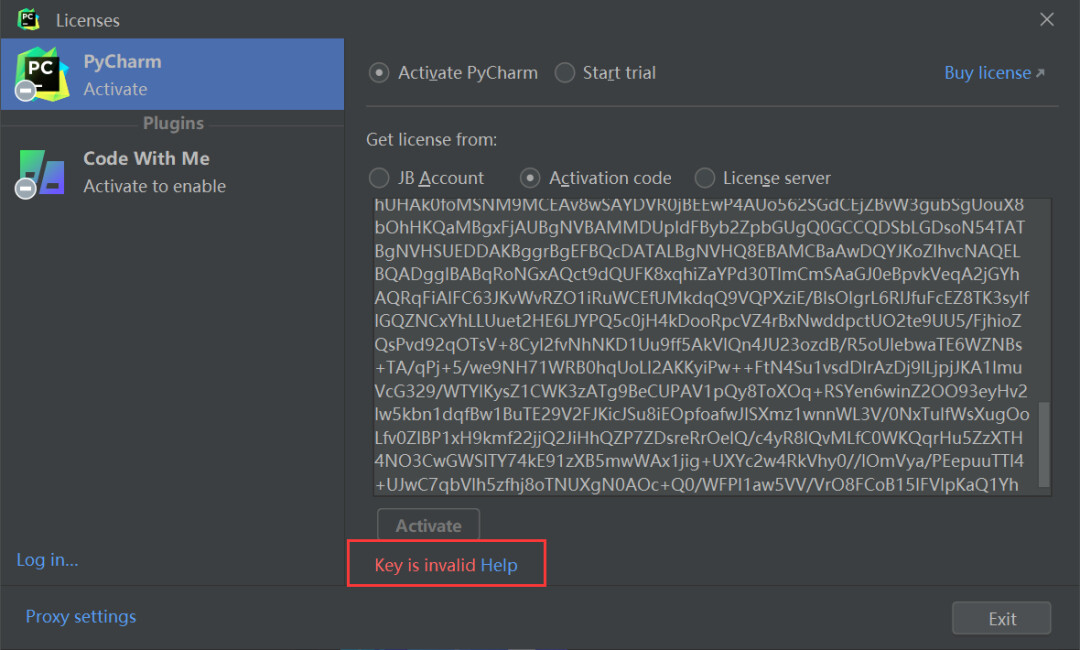Image resolution: width=1080 pixels, height=650 pixels.
Task: Select the Start trial radio option
Action: click(x=565, y=72)
